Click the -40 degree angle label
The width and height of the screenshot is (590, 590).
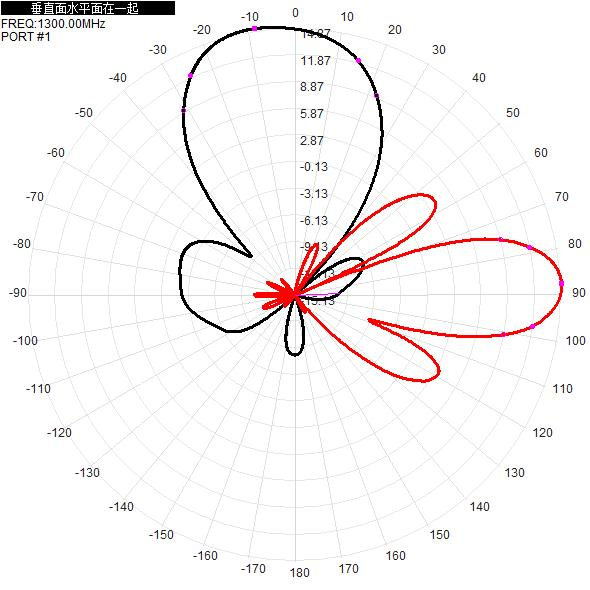tap(118, 78)
